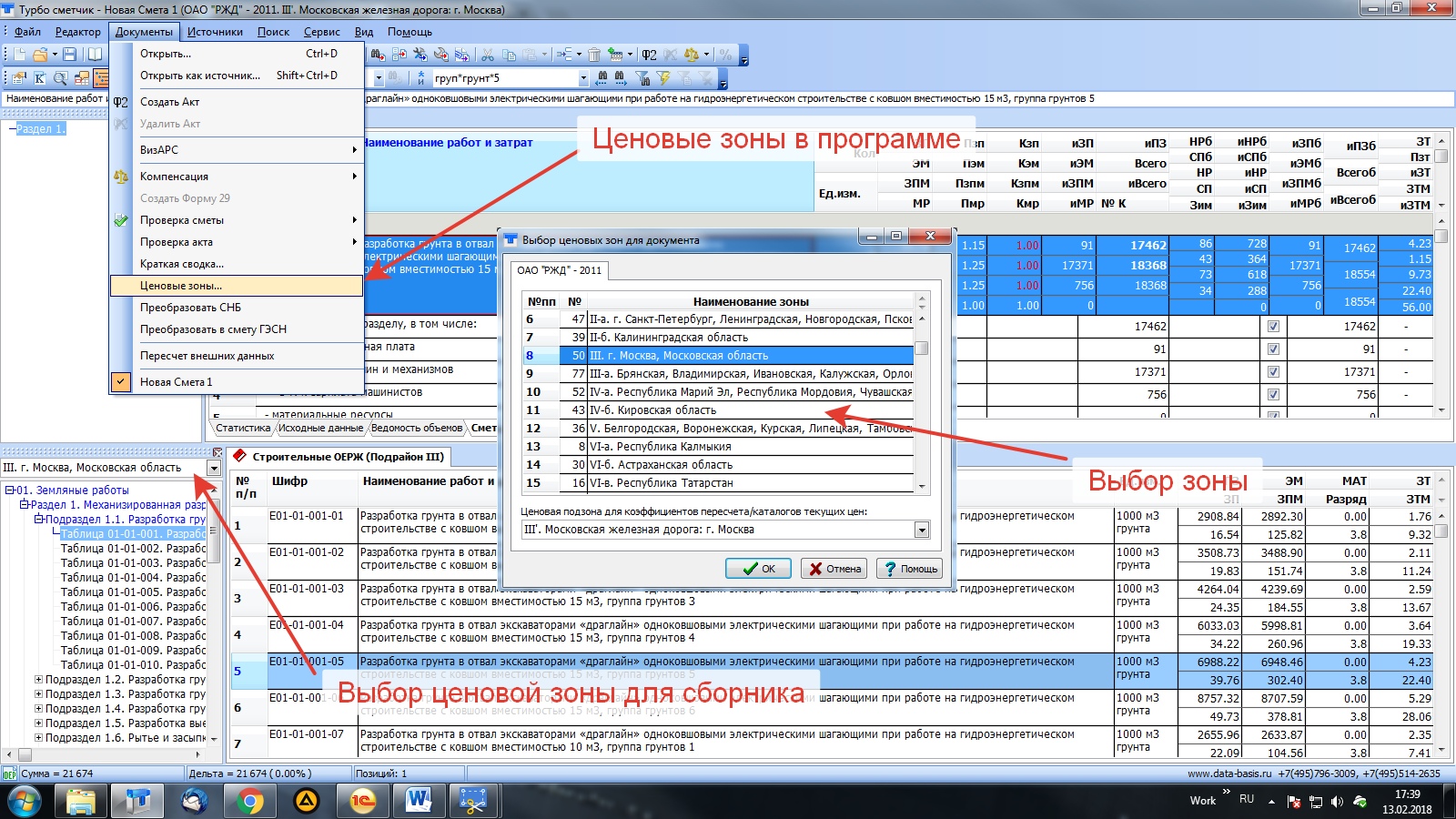Screen dimensions: 1456x819
Task: Choose Краткая сводка... in Документы menu
Action: pos(237,264)
